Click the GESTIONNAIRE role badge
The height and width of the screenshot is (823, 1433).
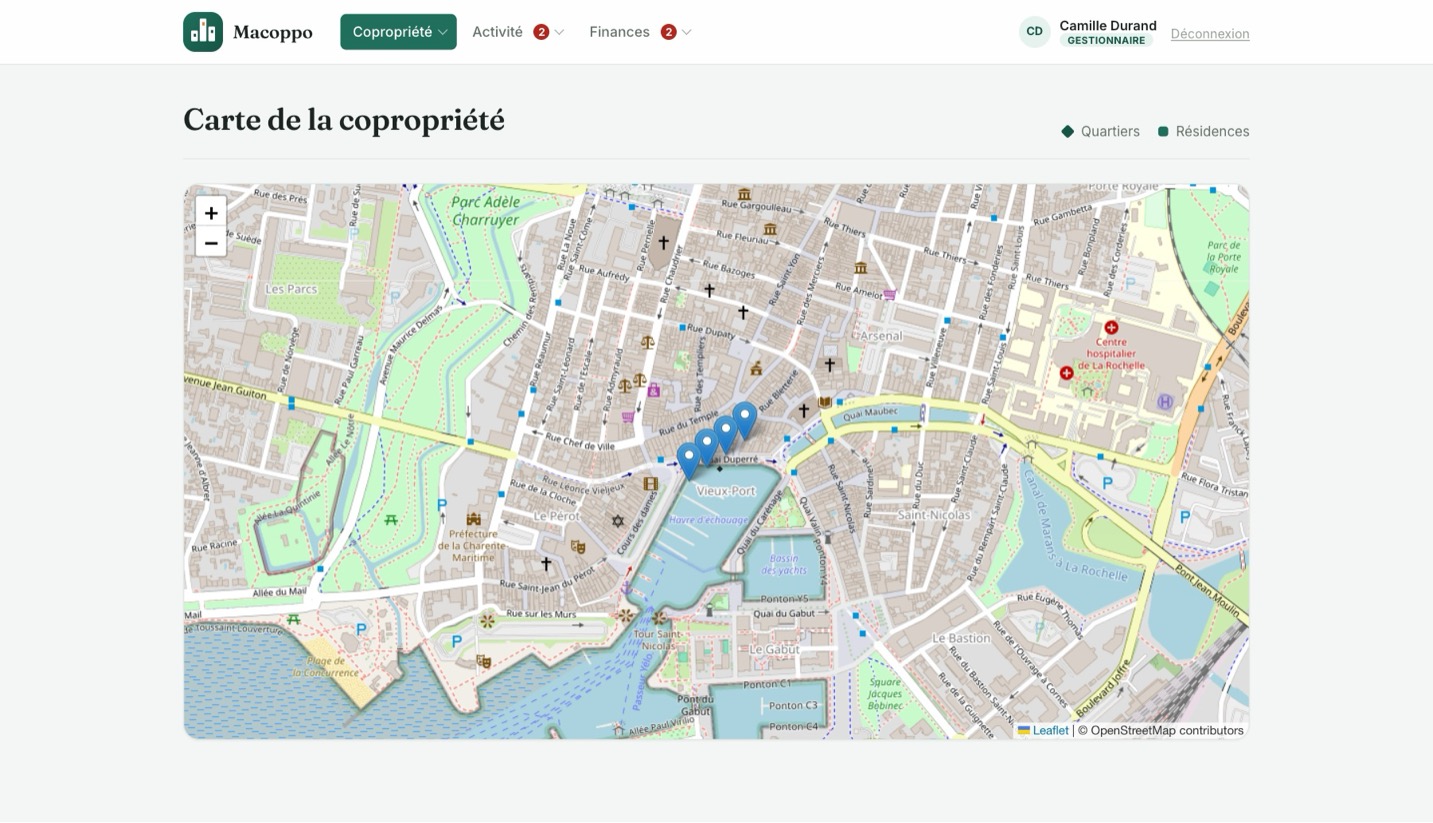click(x=1106, y=41)
